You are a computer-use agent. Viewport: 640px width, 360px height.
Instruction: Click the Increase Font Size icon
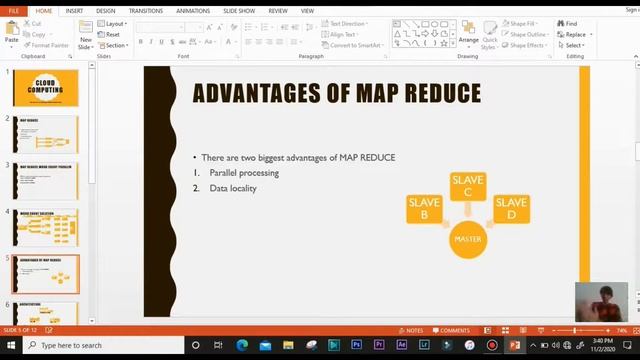click(209, 27)
